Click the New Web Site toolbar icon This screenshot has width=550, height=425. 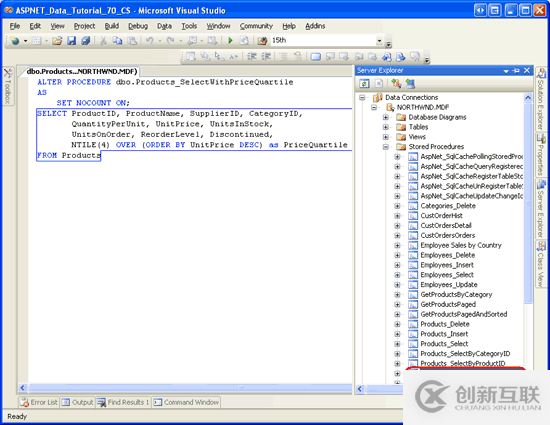(x=15, y=41)
